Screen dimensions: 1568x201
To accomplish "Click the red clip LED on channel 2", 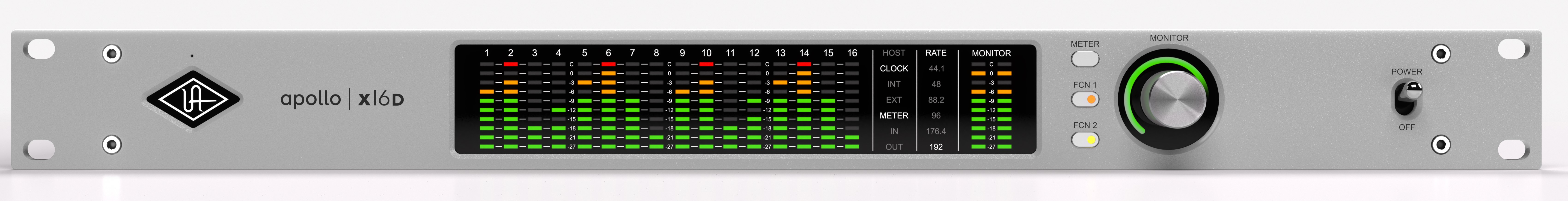I will [511, 64].
